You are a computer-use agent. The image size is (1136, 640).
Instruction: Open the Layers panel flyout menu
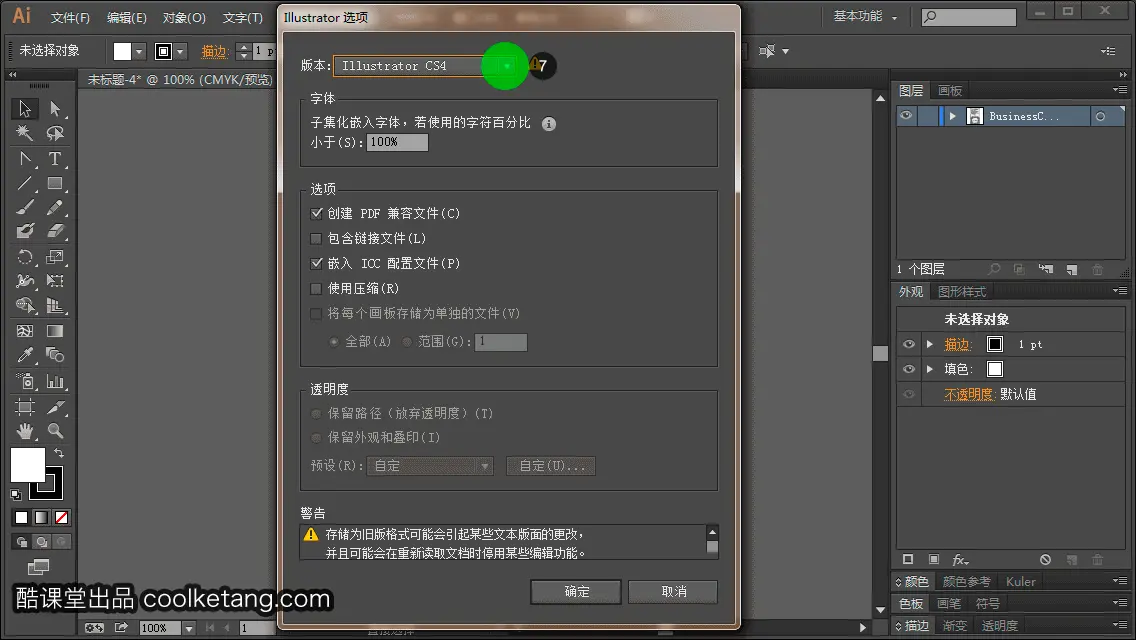pyautogui.click(x=1119, y=91)
